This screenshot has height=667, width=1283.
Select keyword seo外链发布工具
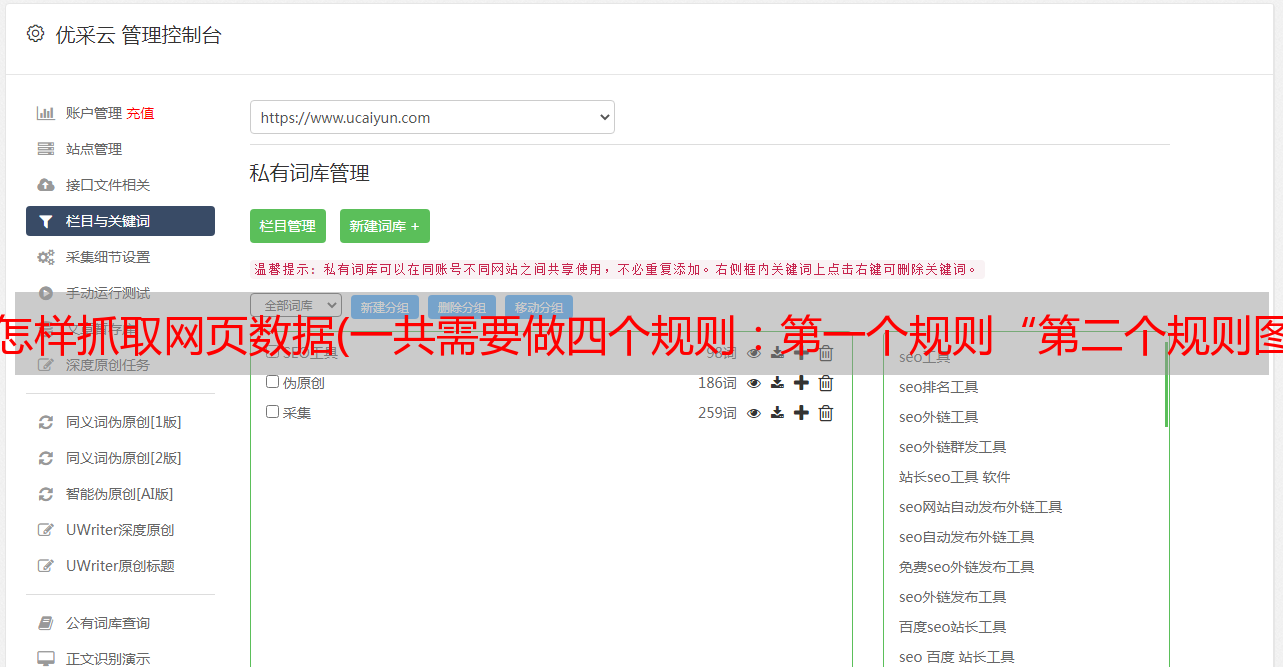point(953,597)
